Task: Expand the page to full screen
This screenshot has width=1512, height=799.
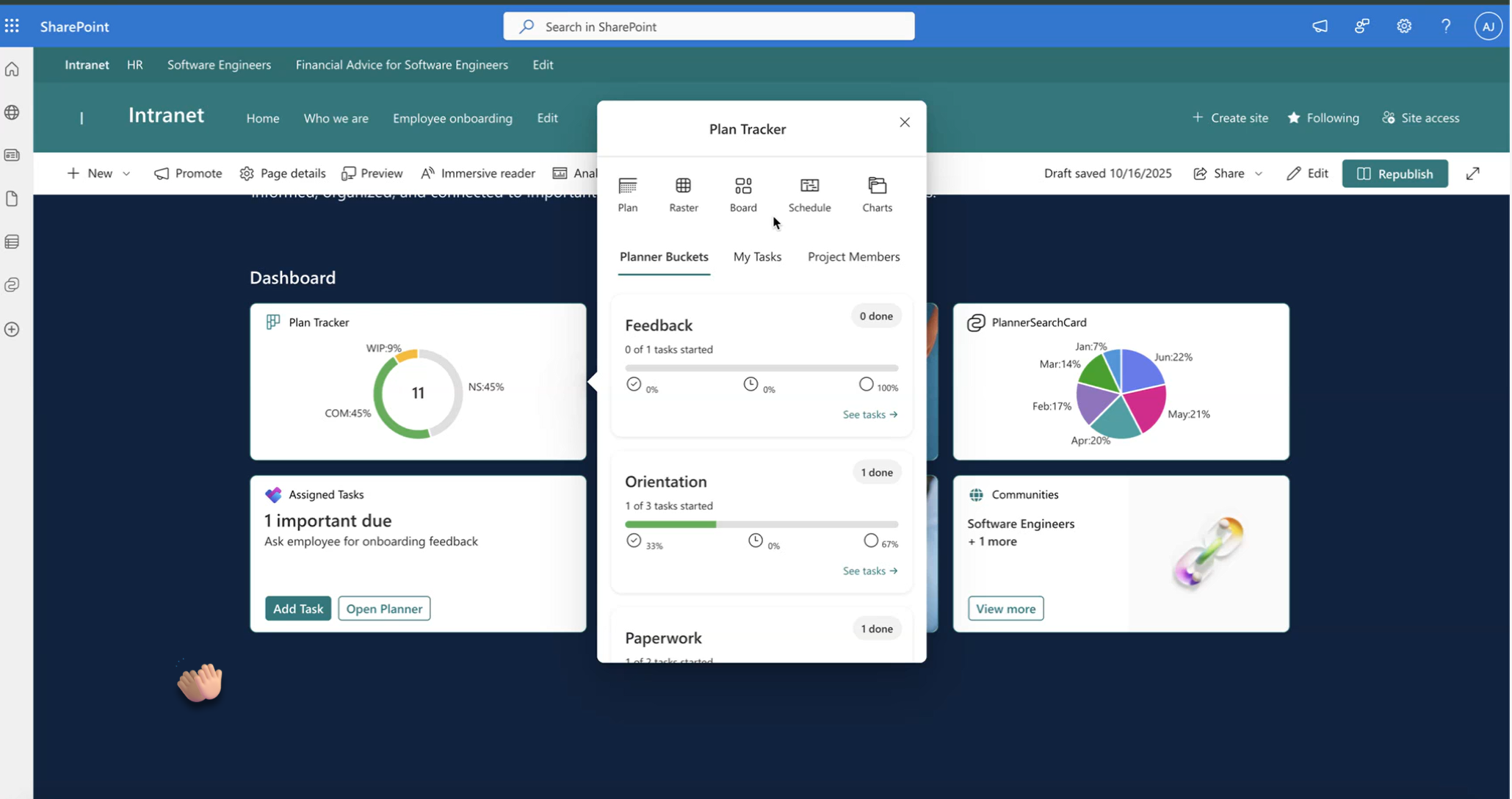Action: [x=1472, y=173]
